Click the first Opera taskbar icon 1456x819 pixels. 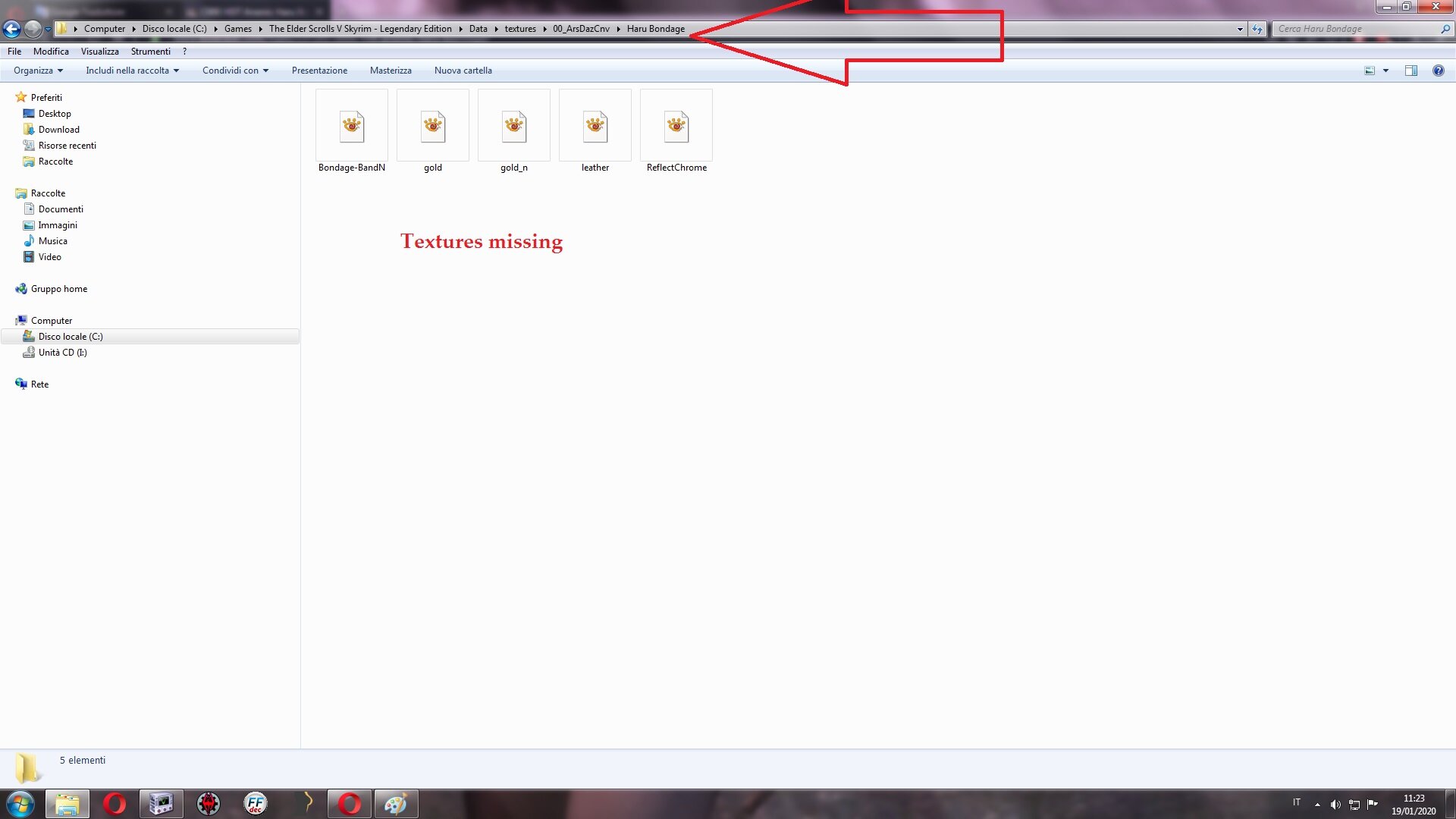(x=115, y=804)
